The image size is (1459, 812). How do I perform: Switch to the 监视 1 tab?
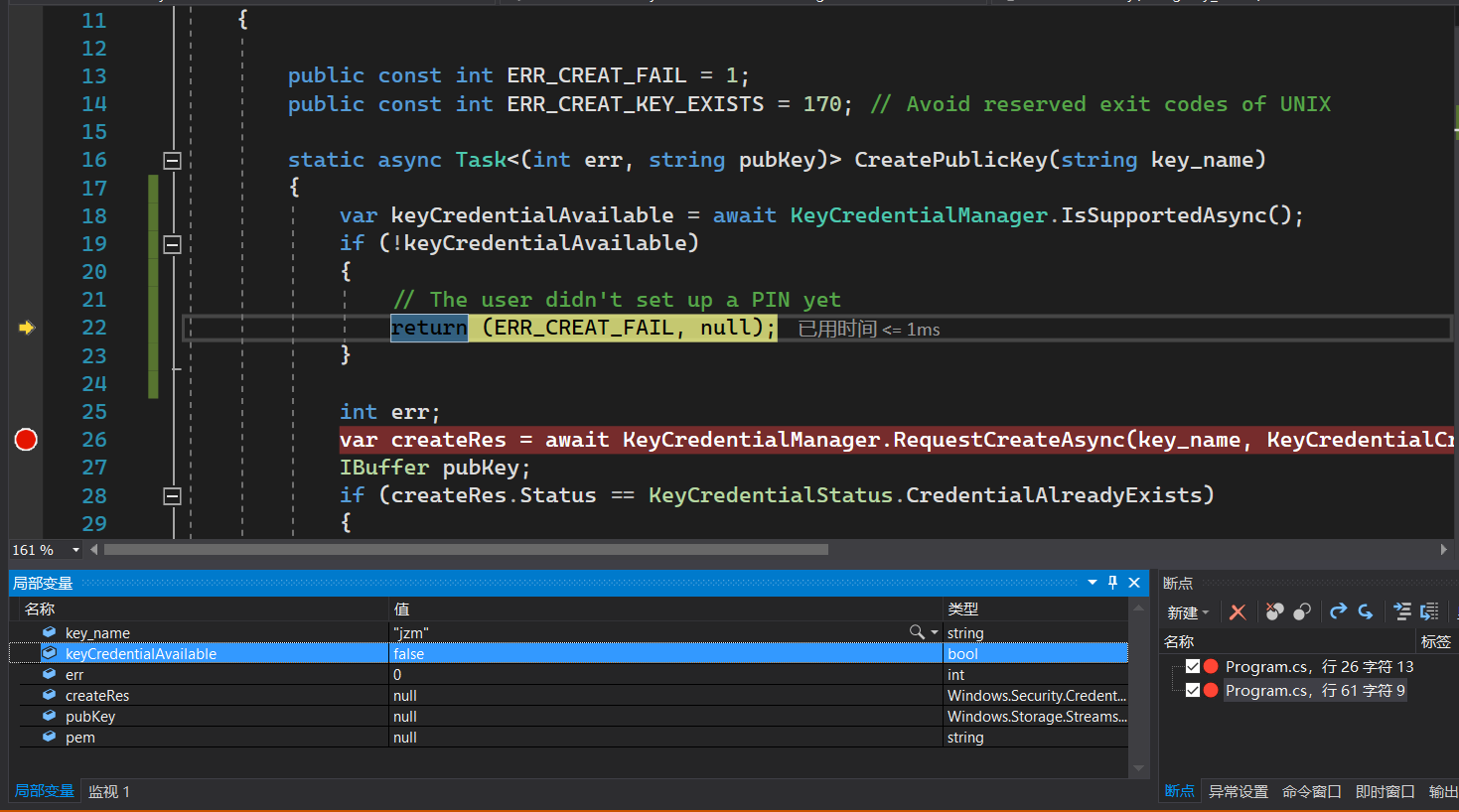click(109, 791)
